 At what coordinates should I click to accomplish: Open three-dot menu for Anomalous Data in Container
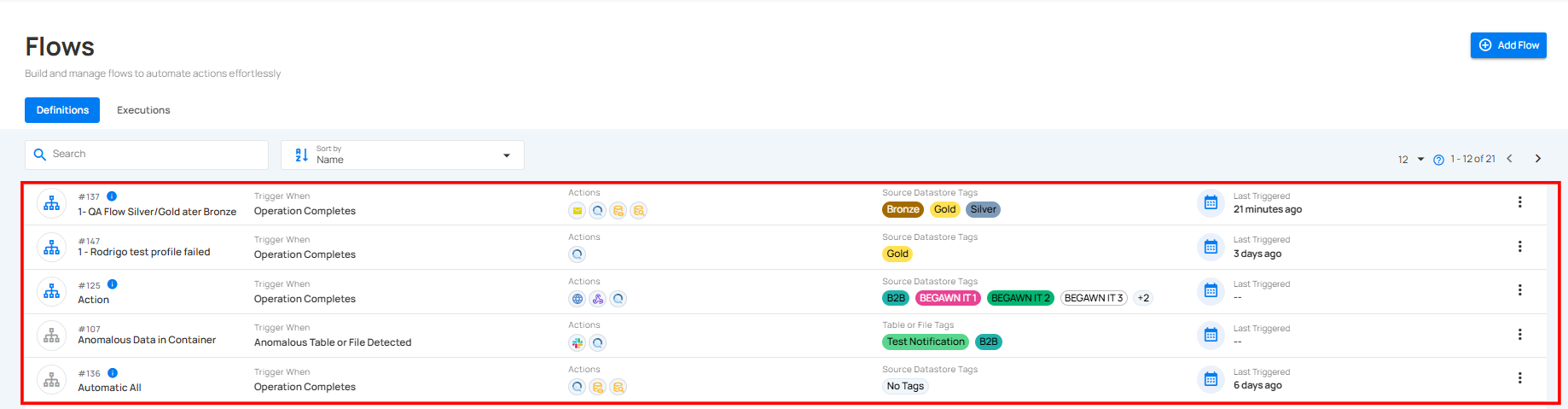point(1519,335)
